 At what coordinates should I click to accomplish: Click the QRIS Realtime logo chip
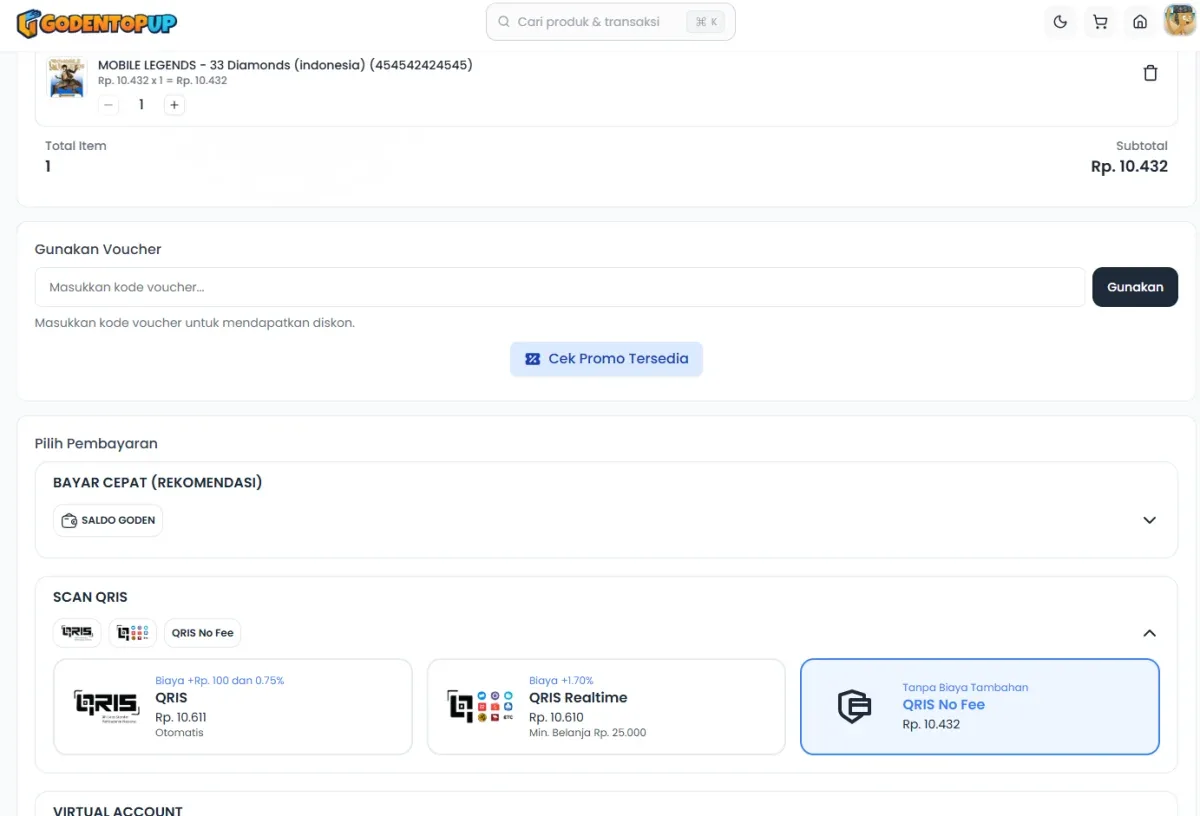[x=133, y=633]
